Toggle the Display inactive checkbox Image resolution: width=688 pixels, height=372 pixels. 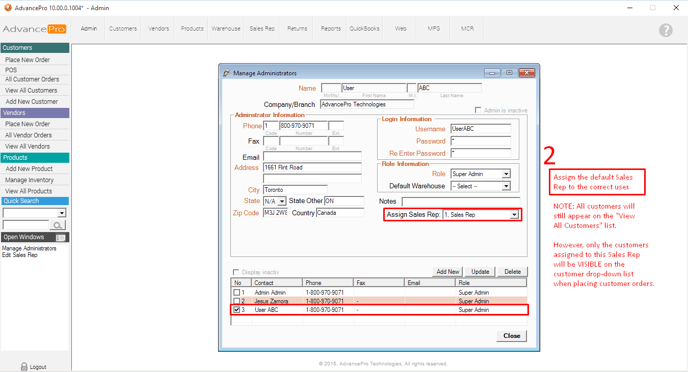[236, 272]
